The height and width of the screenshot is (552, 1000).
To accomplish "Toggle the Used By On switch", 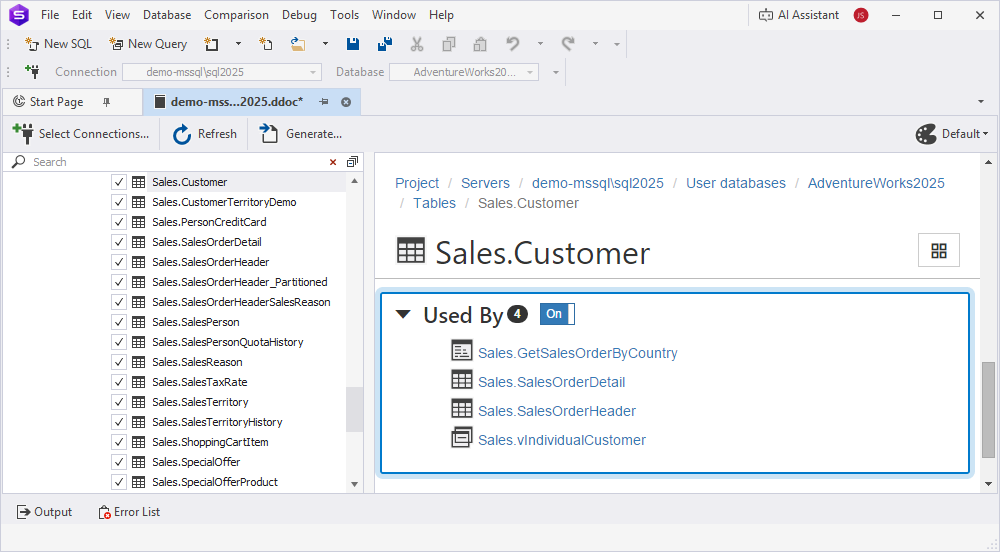I will [557, 314].
